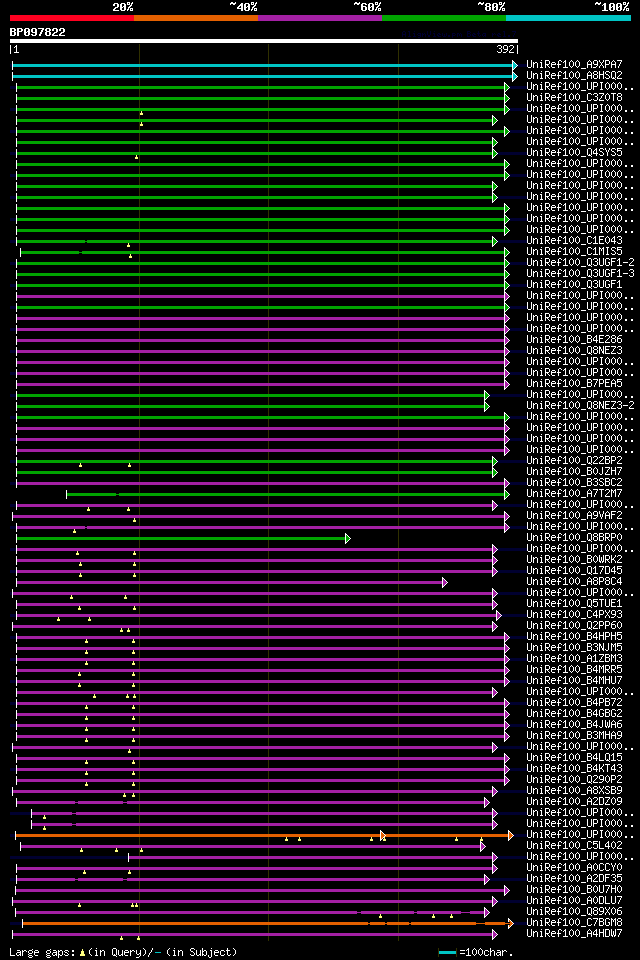Open the UniRef100_Q4SYS5 hit label
This screenshot has width=640, height=960.
(x=574, y=152)
